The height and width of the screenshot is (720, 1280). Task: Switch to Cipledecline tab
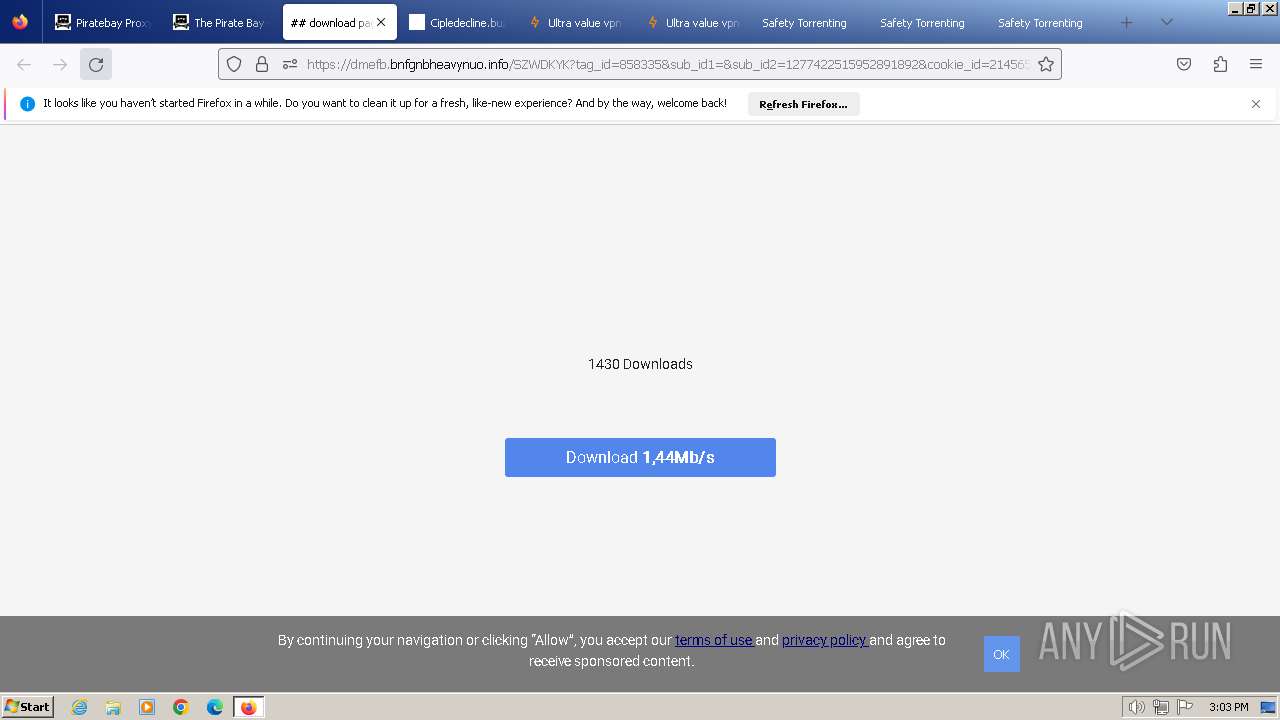coord(458,22)
